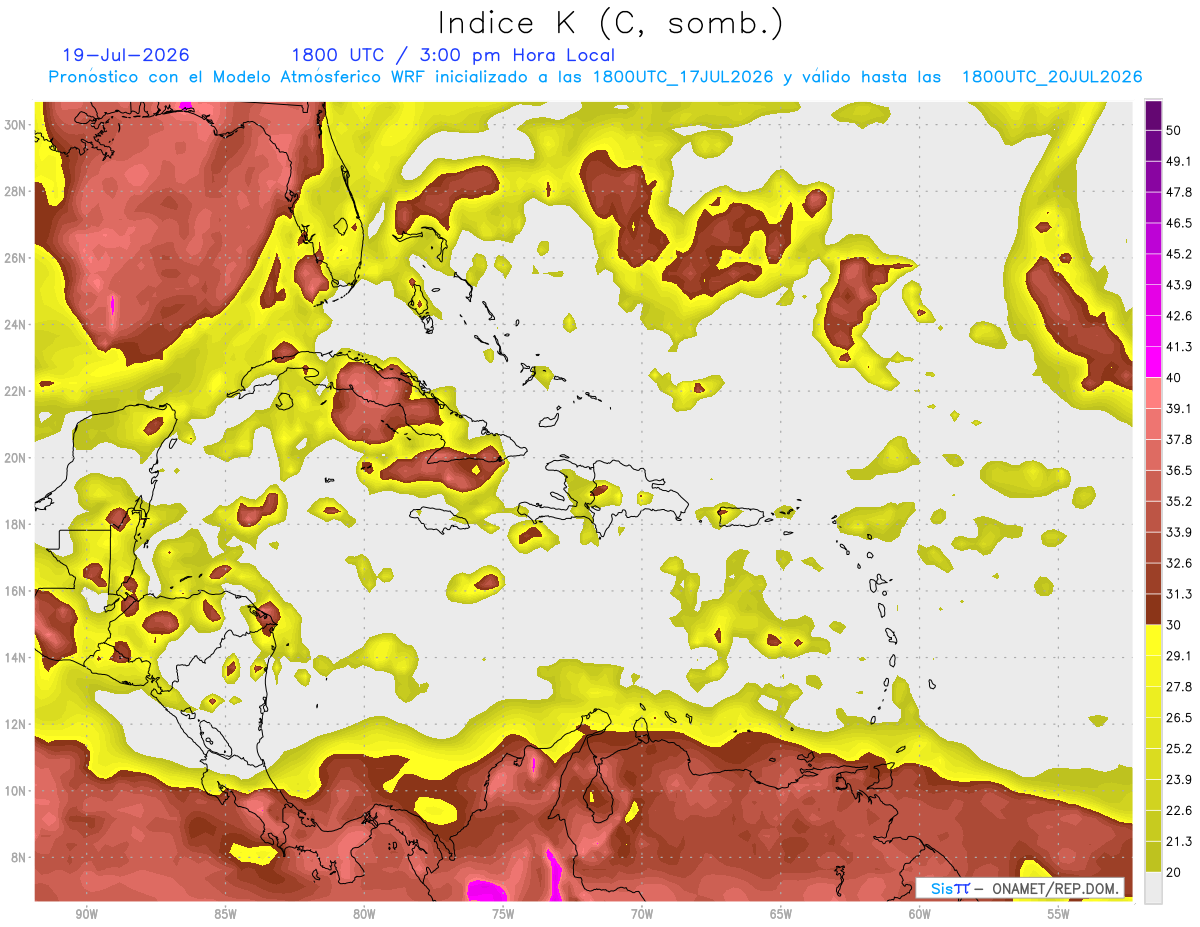Pick the dark brown swatch between 30 and 31.3
Image resolution: width=1200 pixels, height=927 pixels.
pos(1153,609)
